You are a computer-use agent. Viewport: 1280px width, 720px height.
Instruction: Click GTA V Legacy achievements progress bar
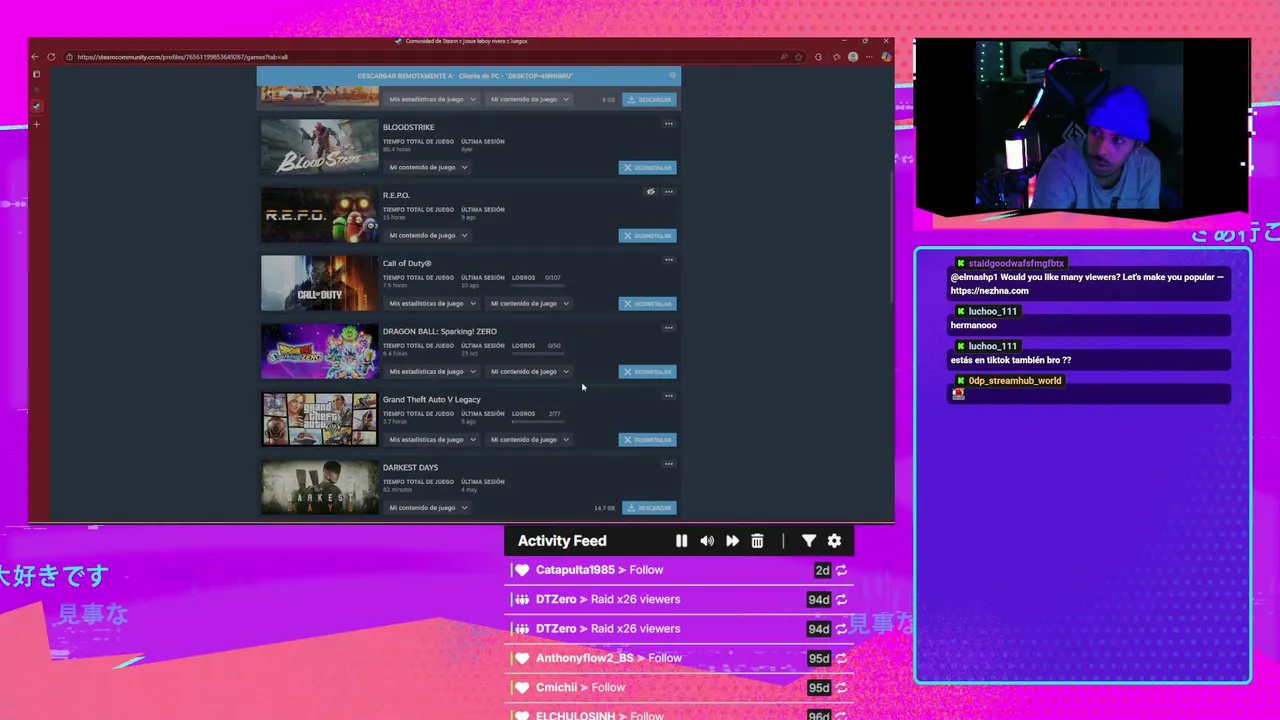point(538,422)
